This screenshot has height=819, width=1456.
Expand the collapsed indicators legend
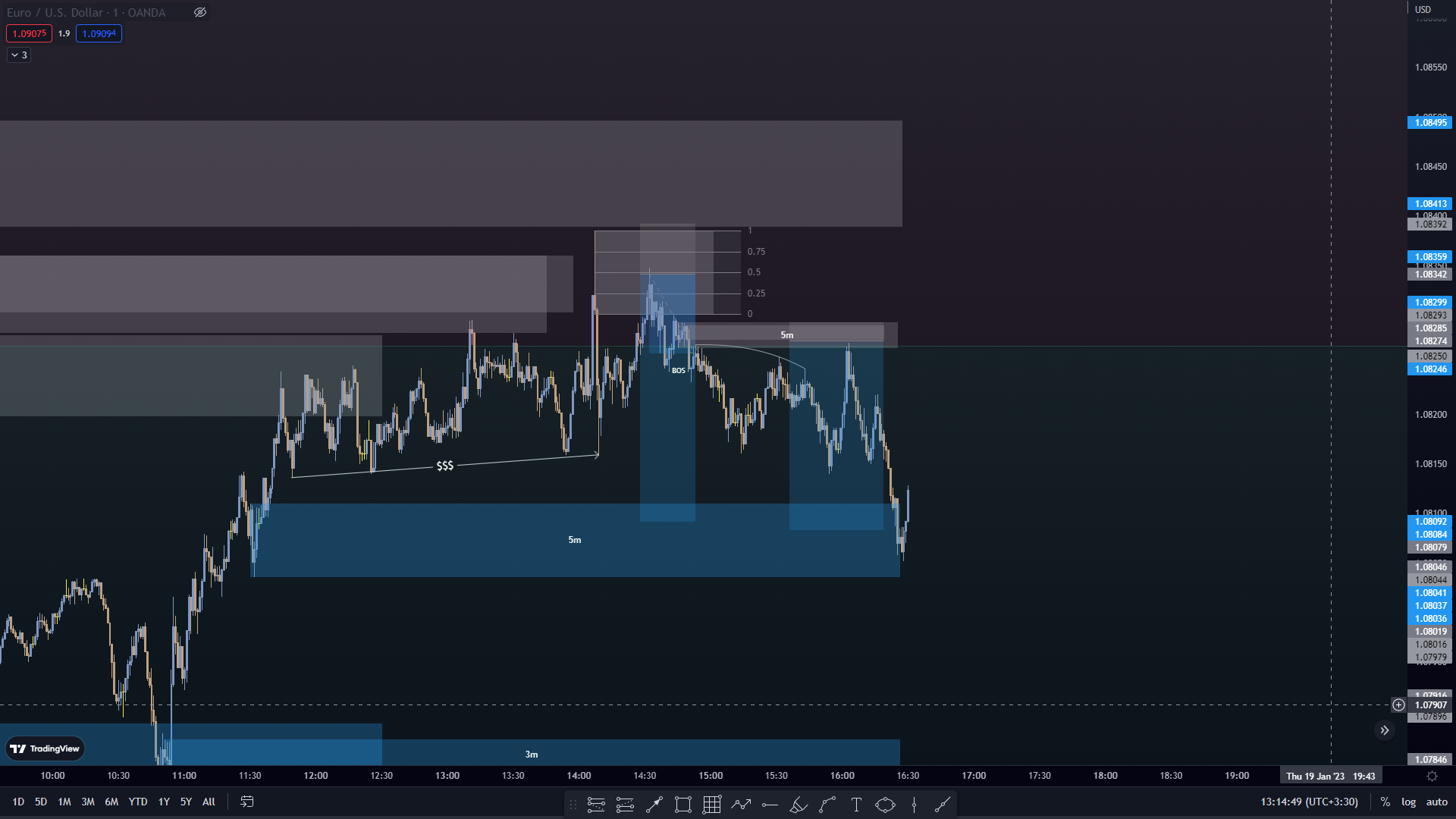pos(19,55)
